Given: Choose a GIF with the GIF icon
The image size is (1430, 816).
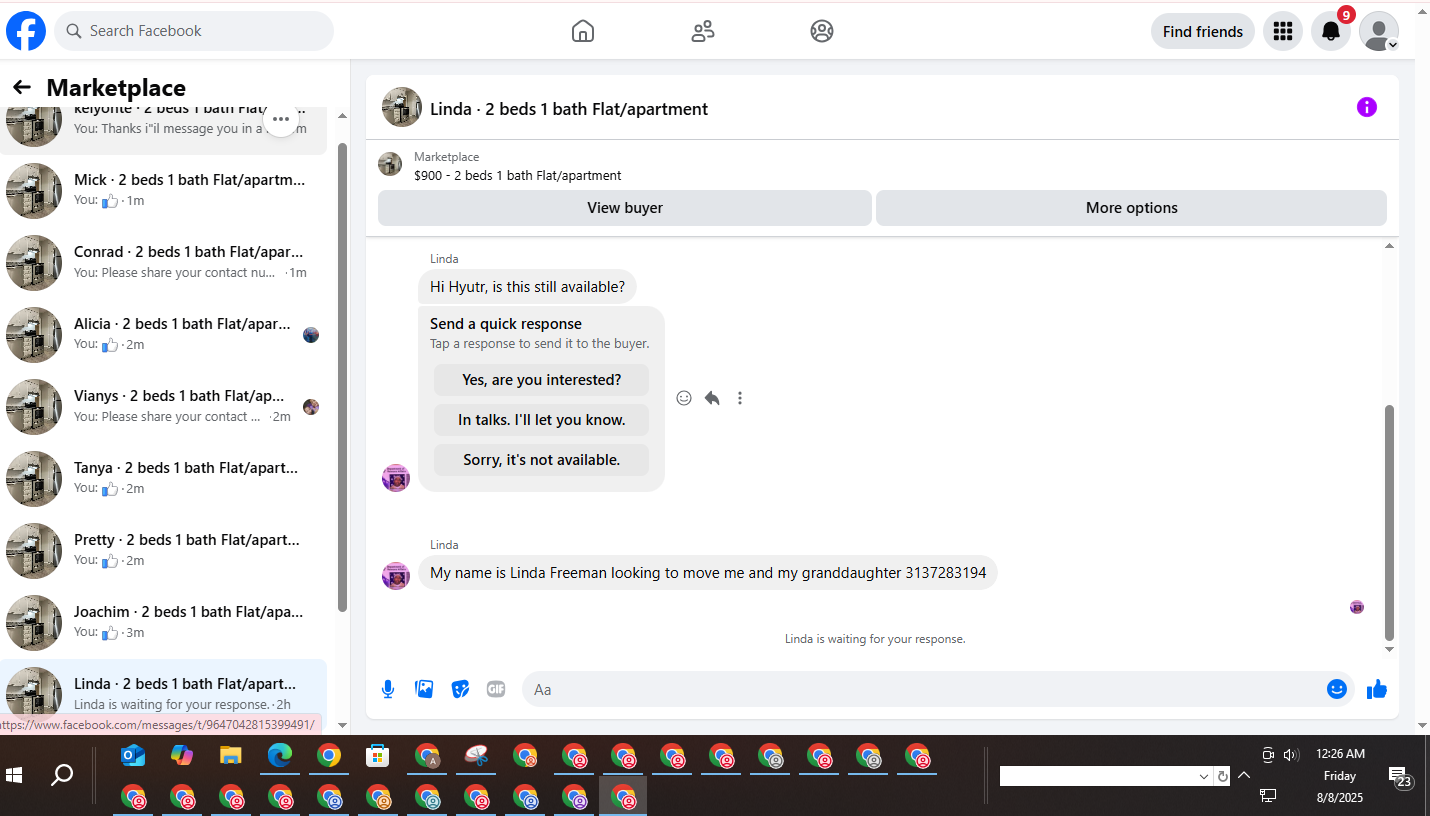Looking at the screenshot, I should tap(496, 689).
